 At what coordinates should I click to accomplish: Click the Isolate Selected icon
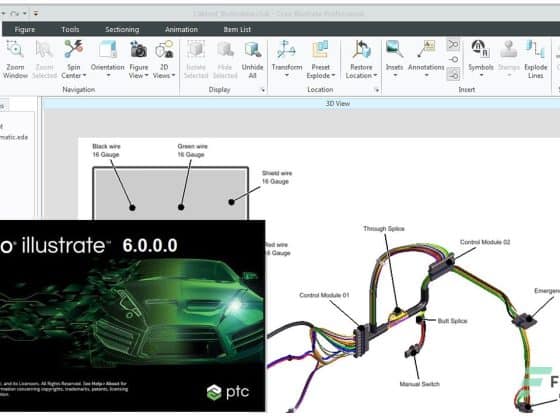(x=196, y=49)
